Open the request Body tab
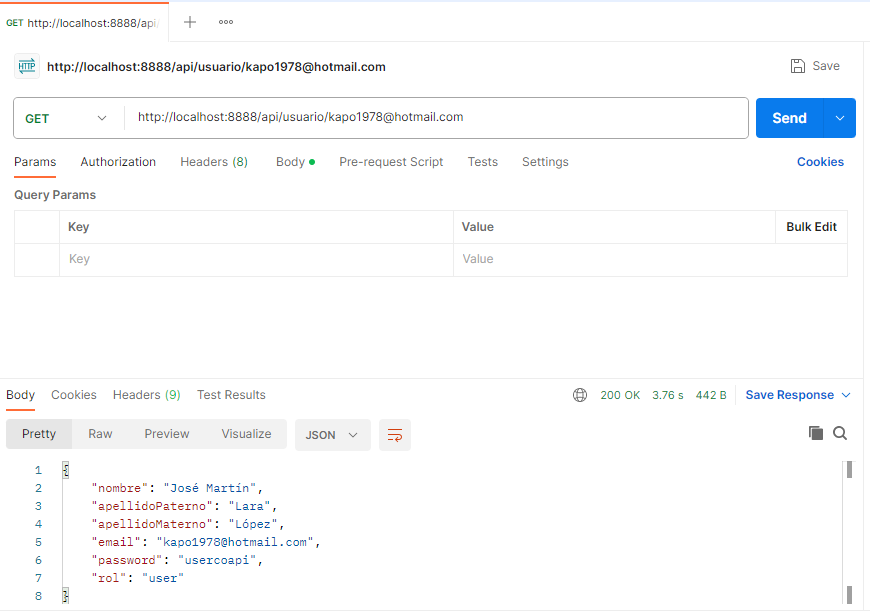Image resolution: width=870 pixels, height=616 pixels. (290, 162)
